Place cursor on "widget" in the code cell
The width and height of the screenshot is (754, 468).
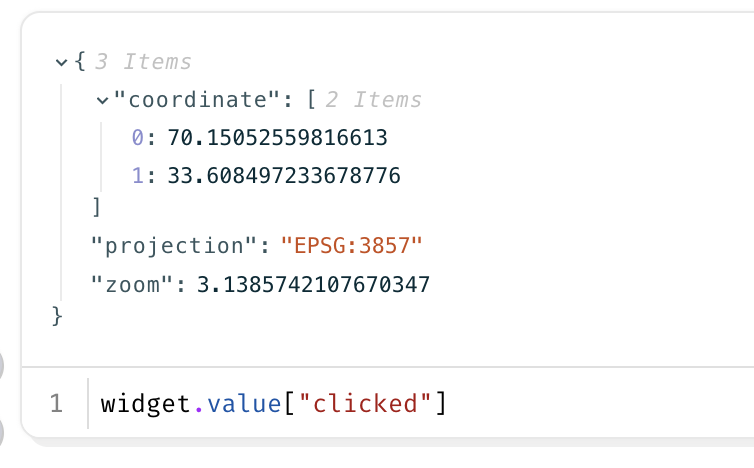(x=146, y=404)
